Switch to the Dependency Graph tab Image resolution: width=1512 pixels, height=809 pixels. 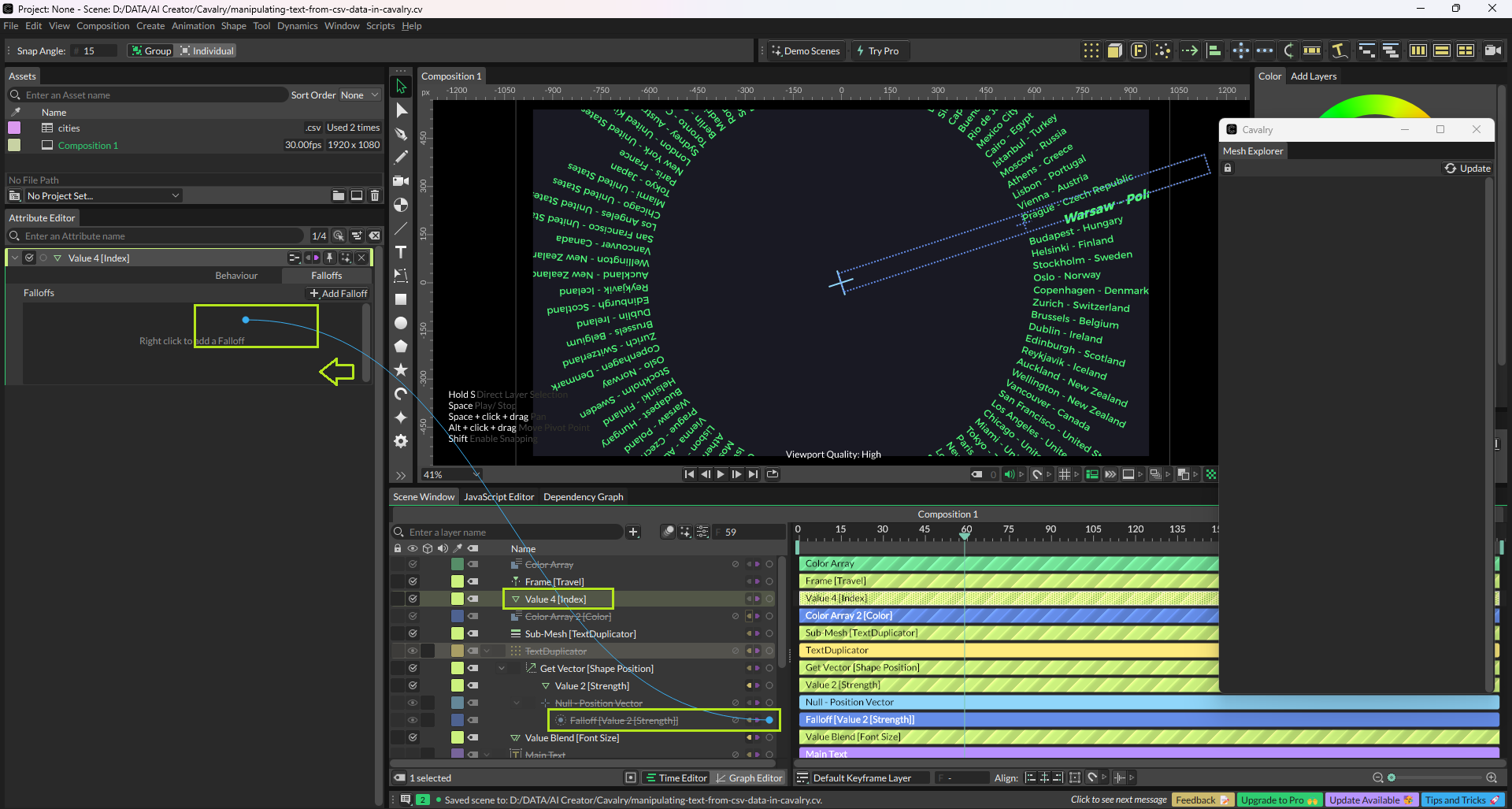(583, 497)
